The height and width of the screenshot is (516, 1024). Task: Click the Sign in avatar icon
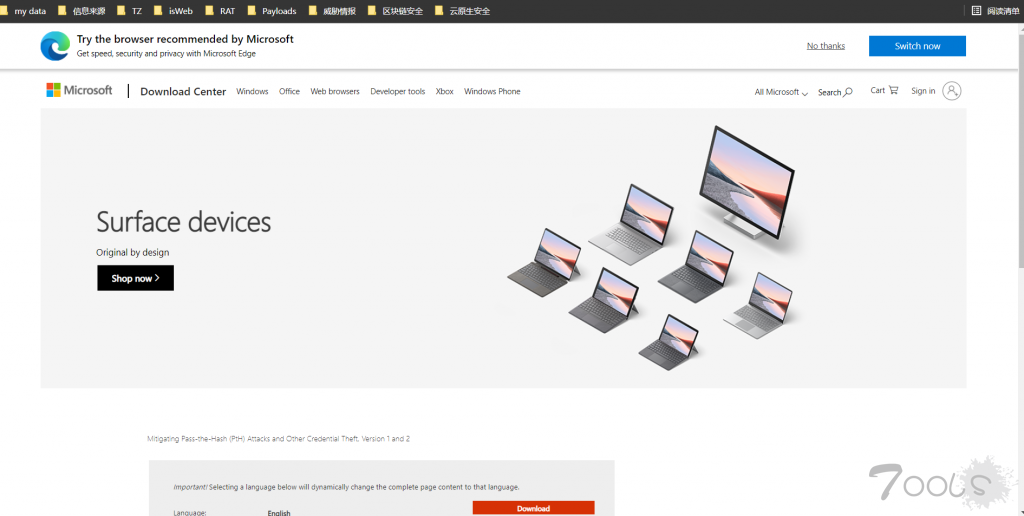[x=952, y=91]
